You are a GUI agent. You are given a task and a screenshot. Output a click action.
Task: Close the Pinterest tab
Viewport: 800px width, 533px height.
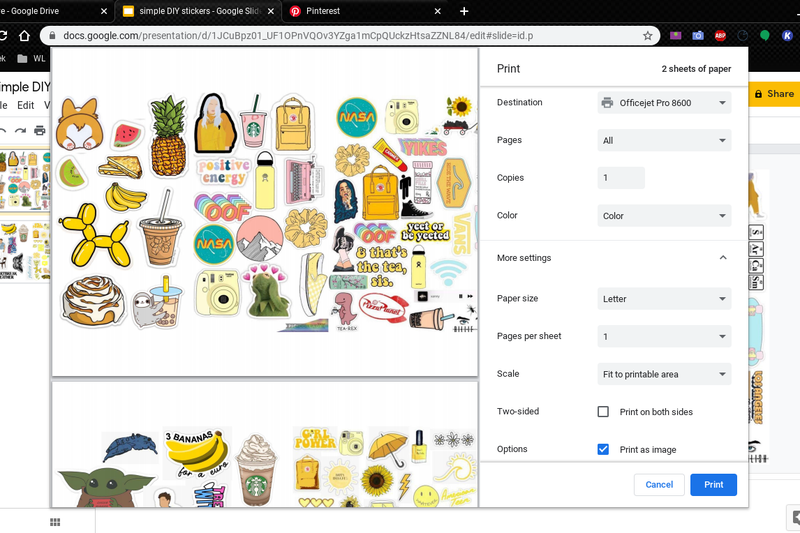437,11
